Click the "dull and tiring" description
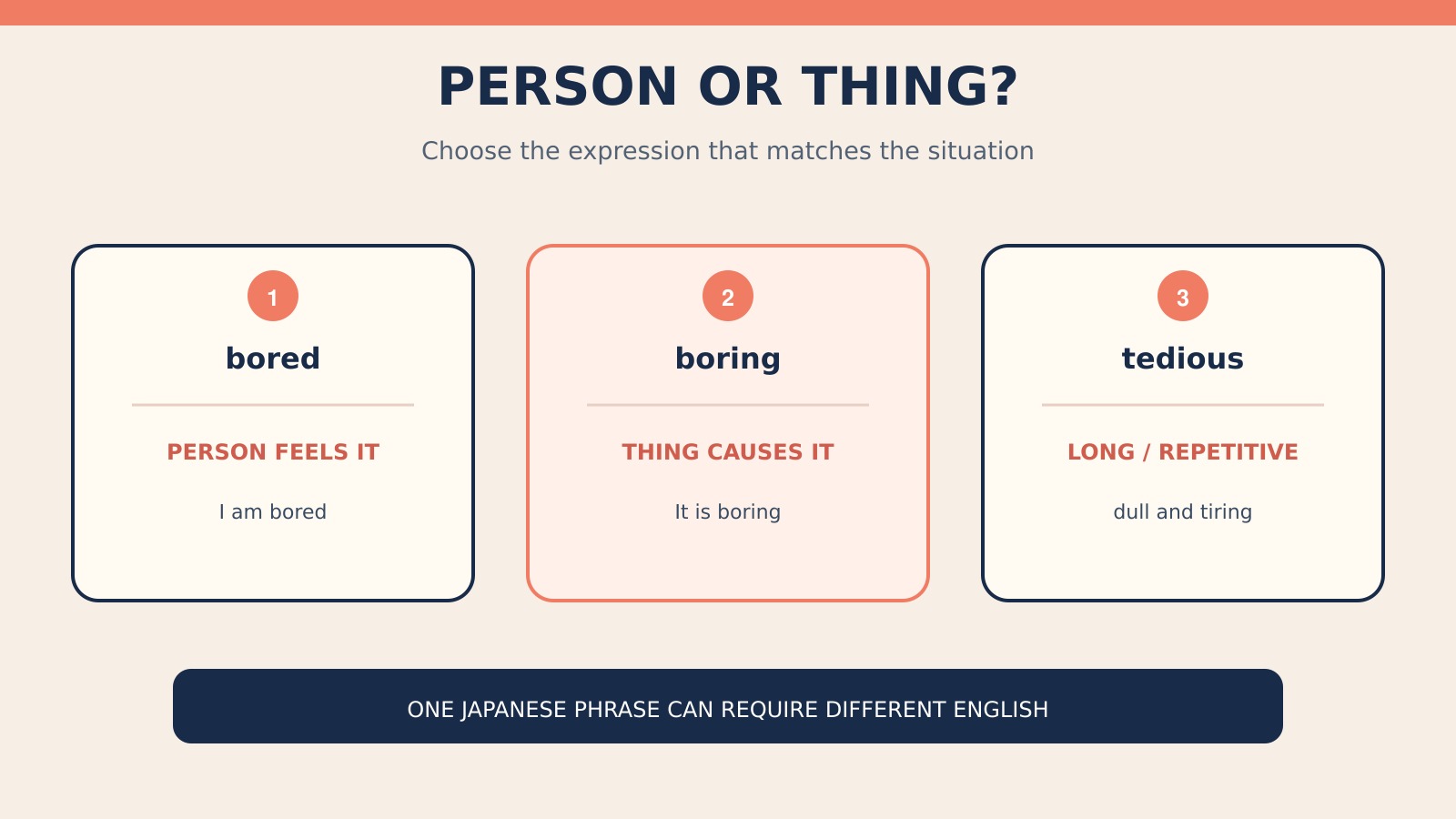This screenshot has width=1456, height=819. click(x=1183, y=512)
